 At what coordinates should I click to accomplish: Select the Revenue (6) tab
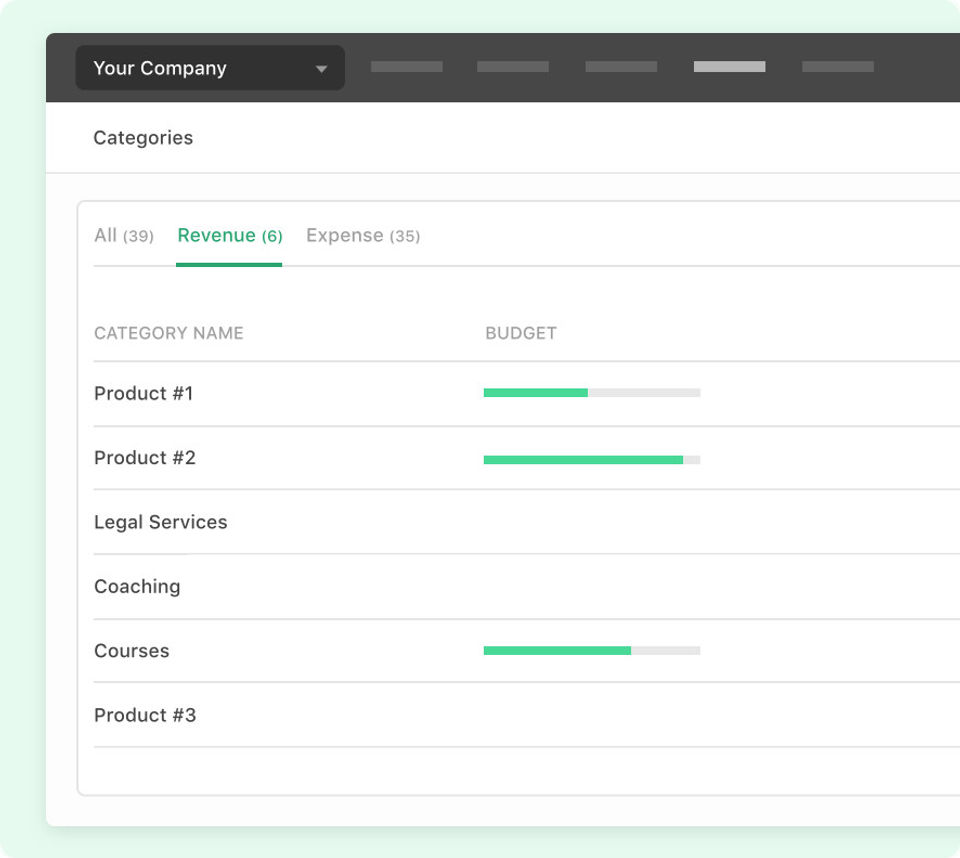coord(229,236)
